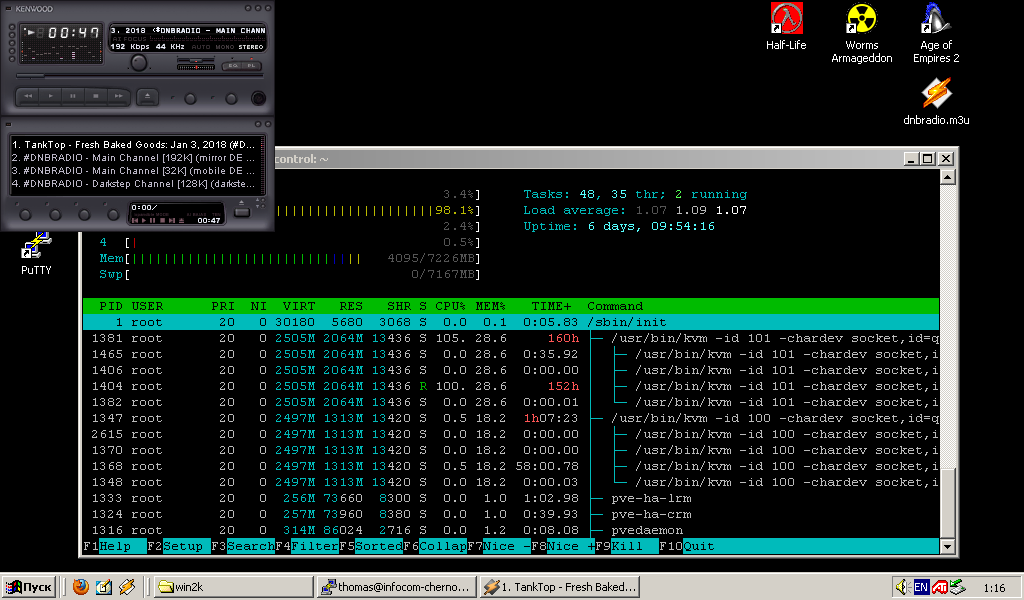Sort by MEM% column header
The height and width of the screenshot is (600, 1024).
click(490, 306)
